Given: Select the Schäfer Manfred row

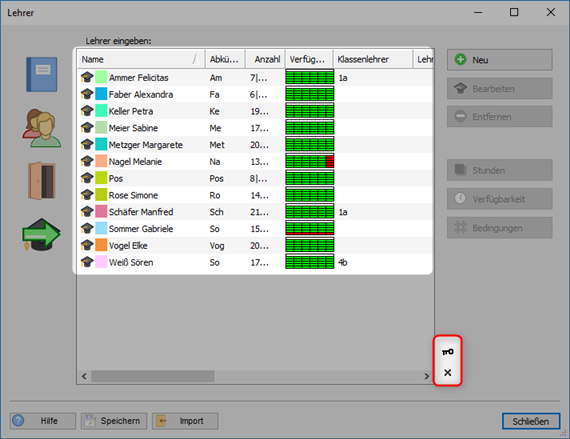Looking at the screenshot, I should click(255, 212).
